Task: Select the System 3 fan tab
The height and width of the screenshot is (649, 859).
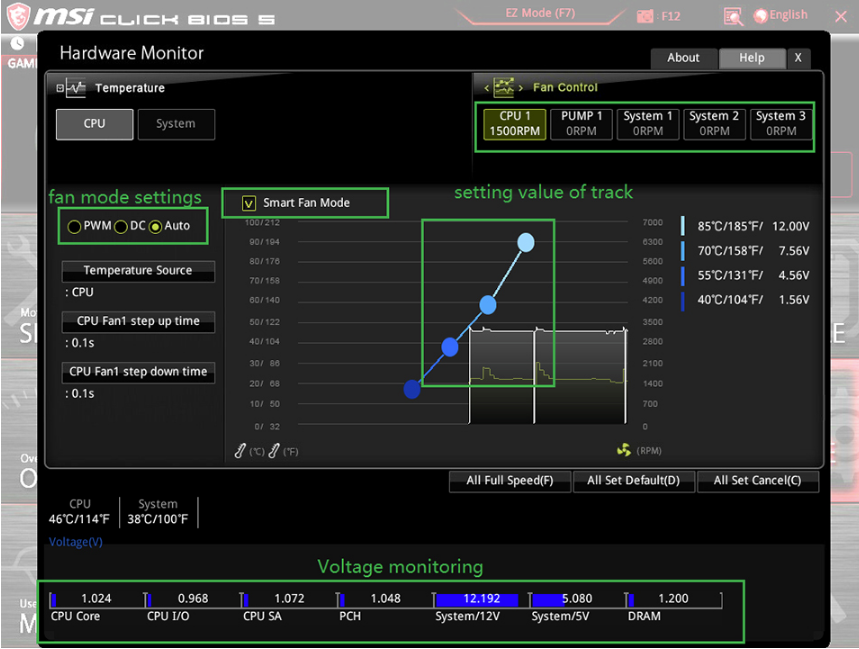Action: click(781, 124)
